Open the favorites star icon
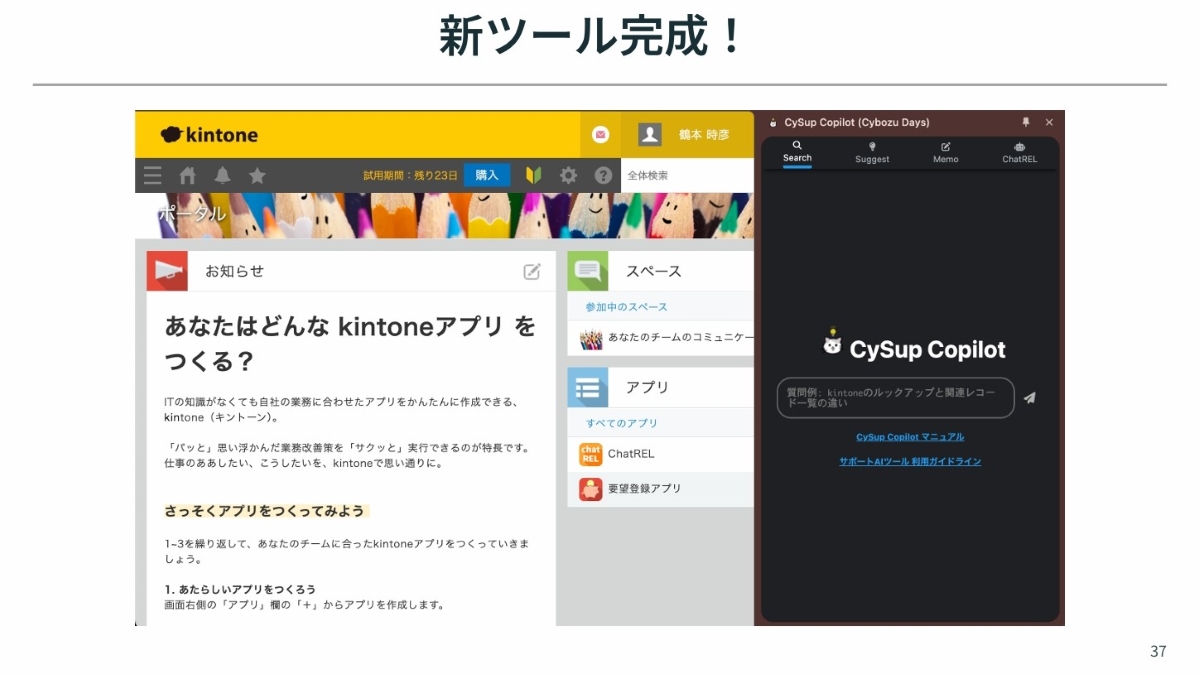This screenshot has width=1200, height=675. (257, 176)
